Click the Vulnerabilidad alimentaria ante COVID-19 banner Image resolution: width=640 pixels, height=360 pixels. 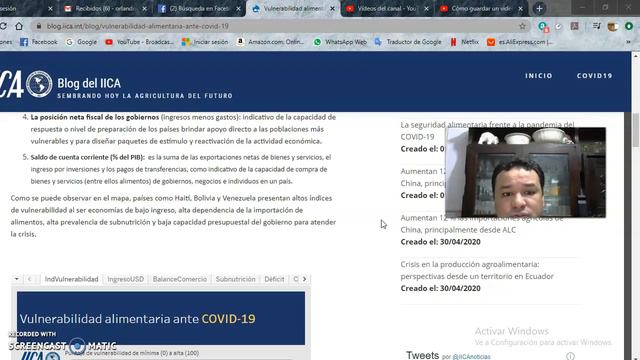161,318
